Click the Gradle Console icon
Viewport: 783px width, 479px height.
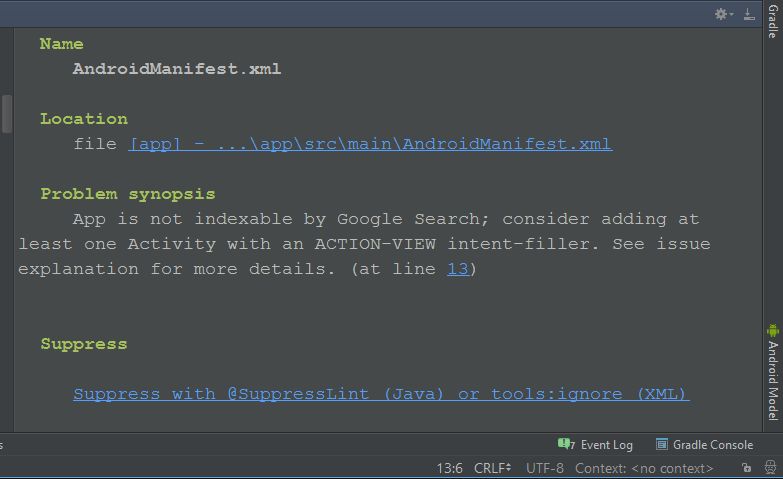[x=662, y=444]
